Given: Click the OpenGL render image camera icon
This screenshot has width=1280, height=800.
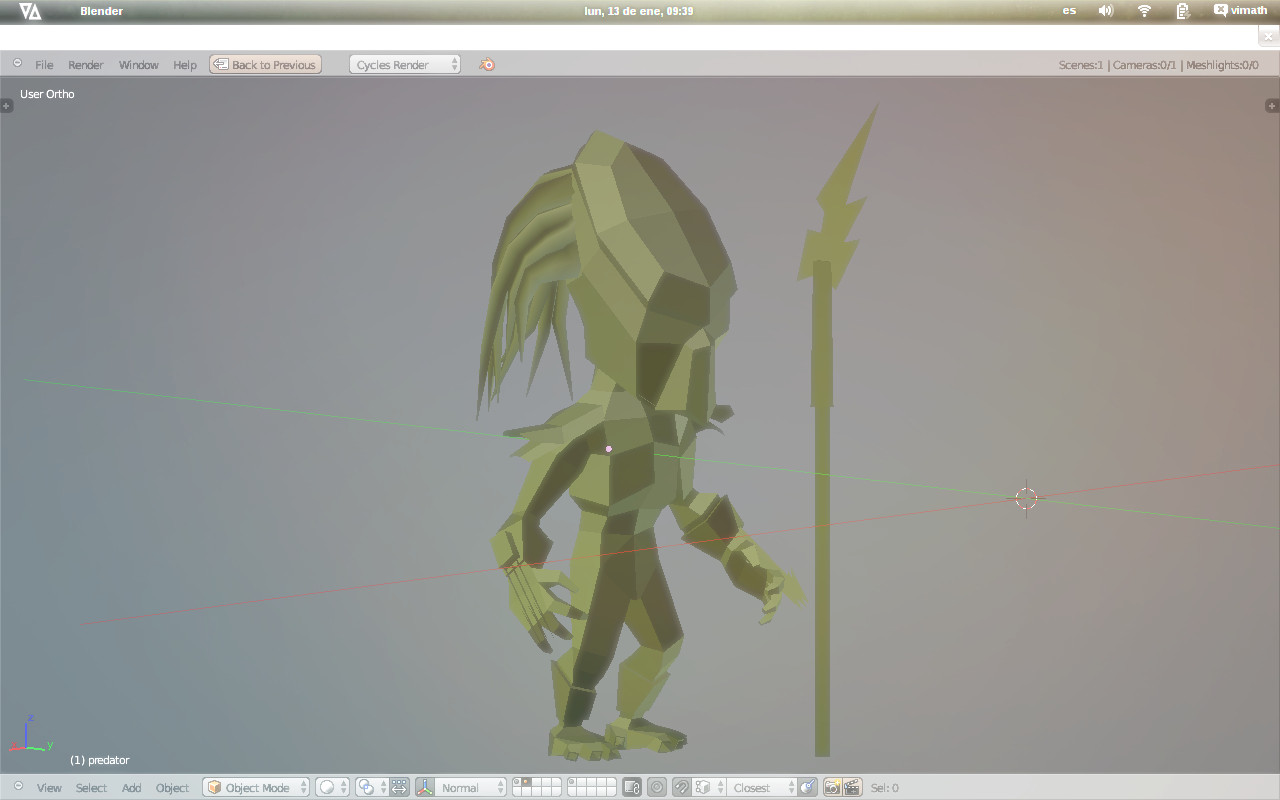Looking at the screenshot, I should (832, 788).
